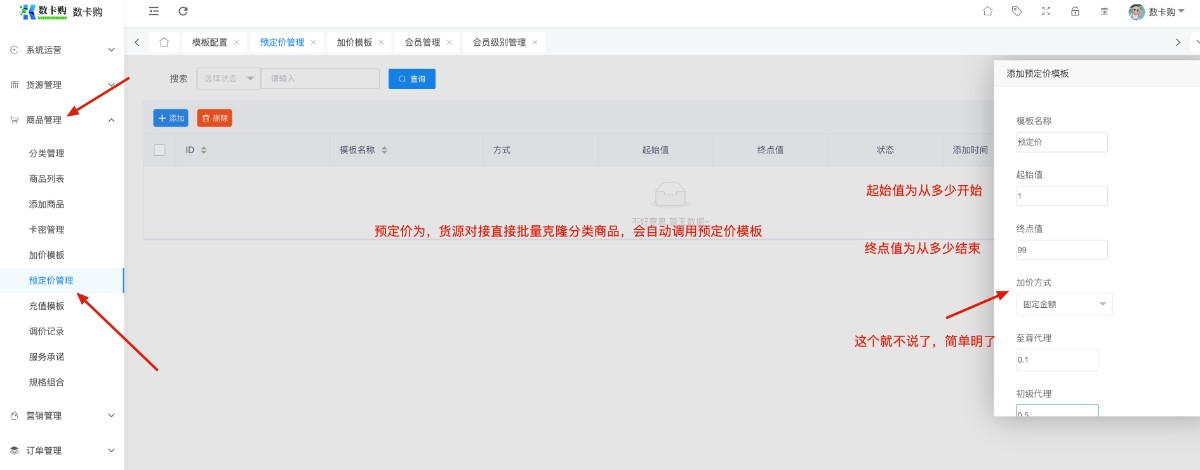Switch to the 加价模板 tab
Image resolution: width=1200 pixels, height=470 pixels.
coord(354,43)
